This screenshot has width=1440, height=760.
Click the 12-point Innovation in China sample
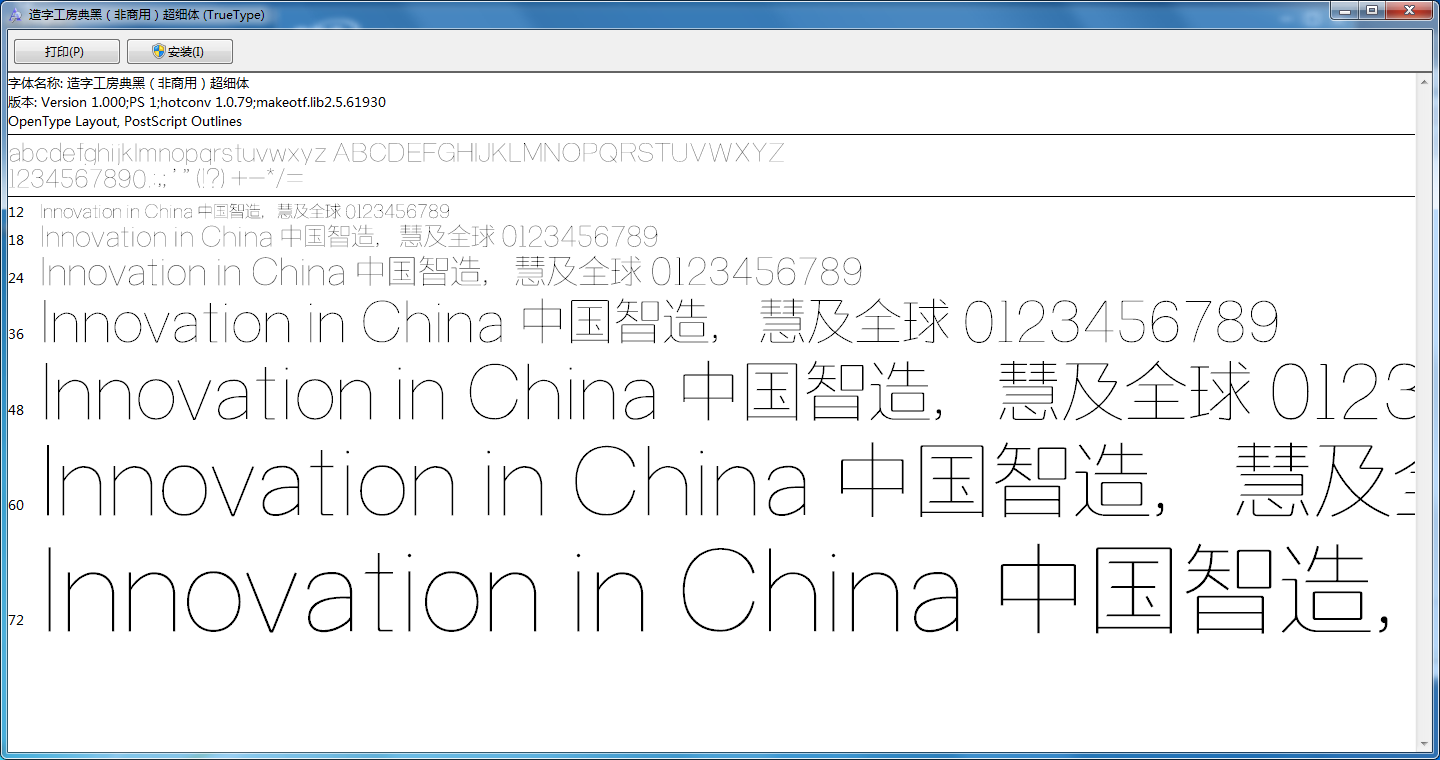coord(245,212)
